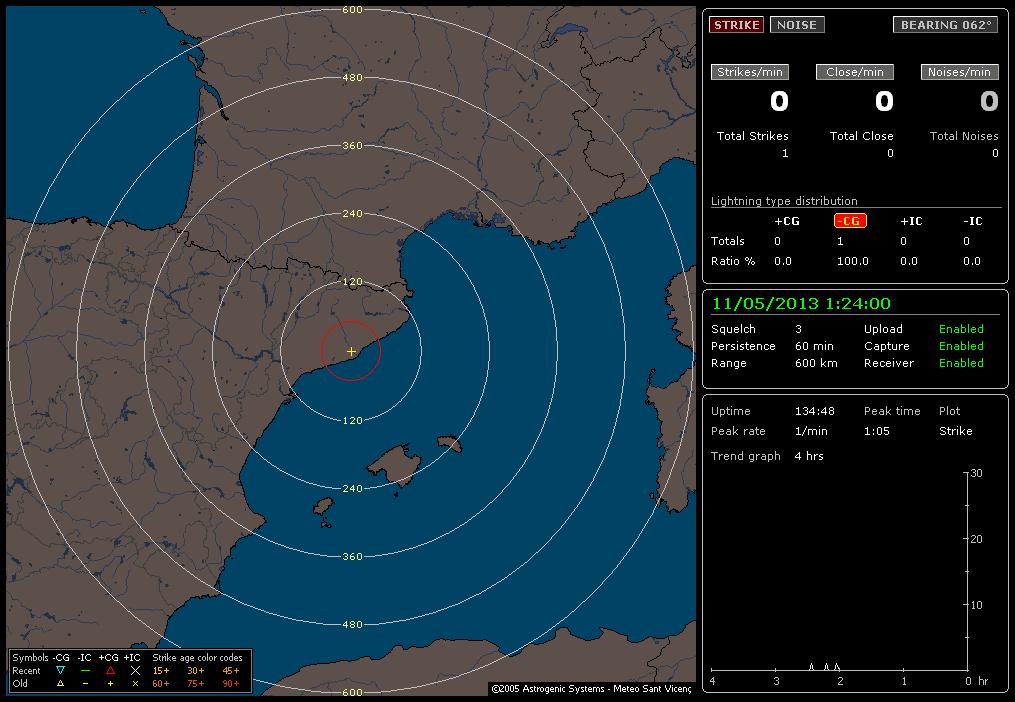The height and width of the screenshot is (702, 1015).
Task: Click the old -CG yellow triangle symbol
Action: 60,683
